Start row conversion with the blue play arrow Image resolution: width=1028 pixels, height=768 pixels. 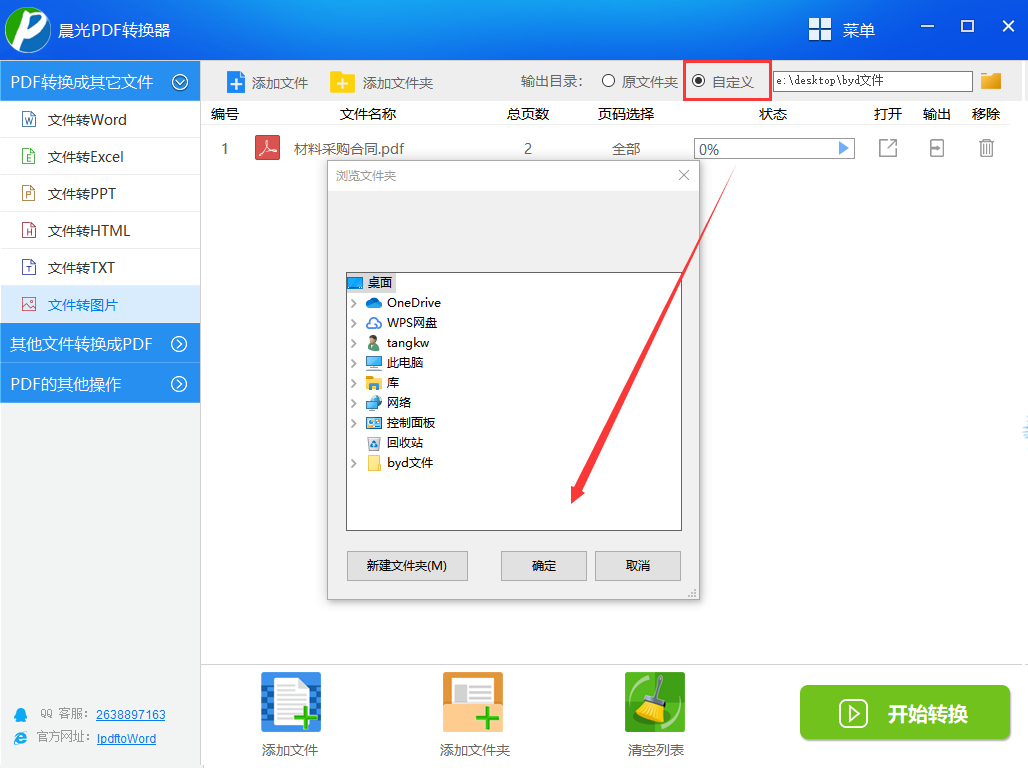pos(844,148)
